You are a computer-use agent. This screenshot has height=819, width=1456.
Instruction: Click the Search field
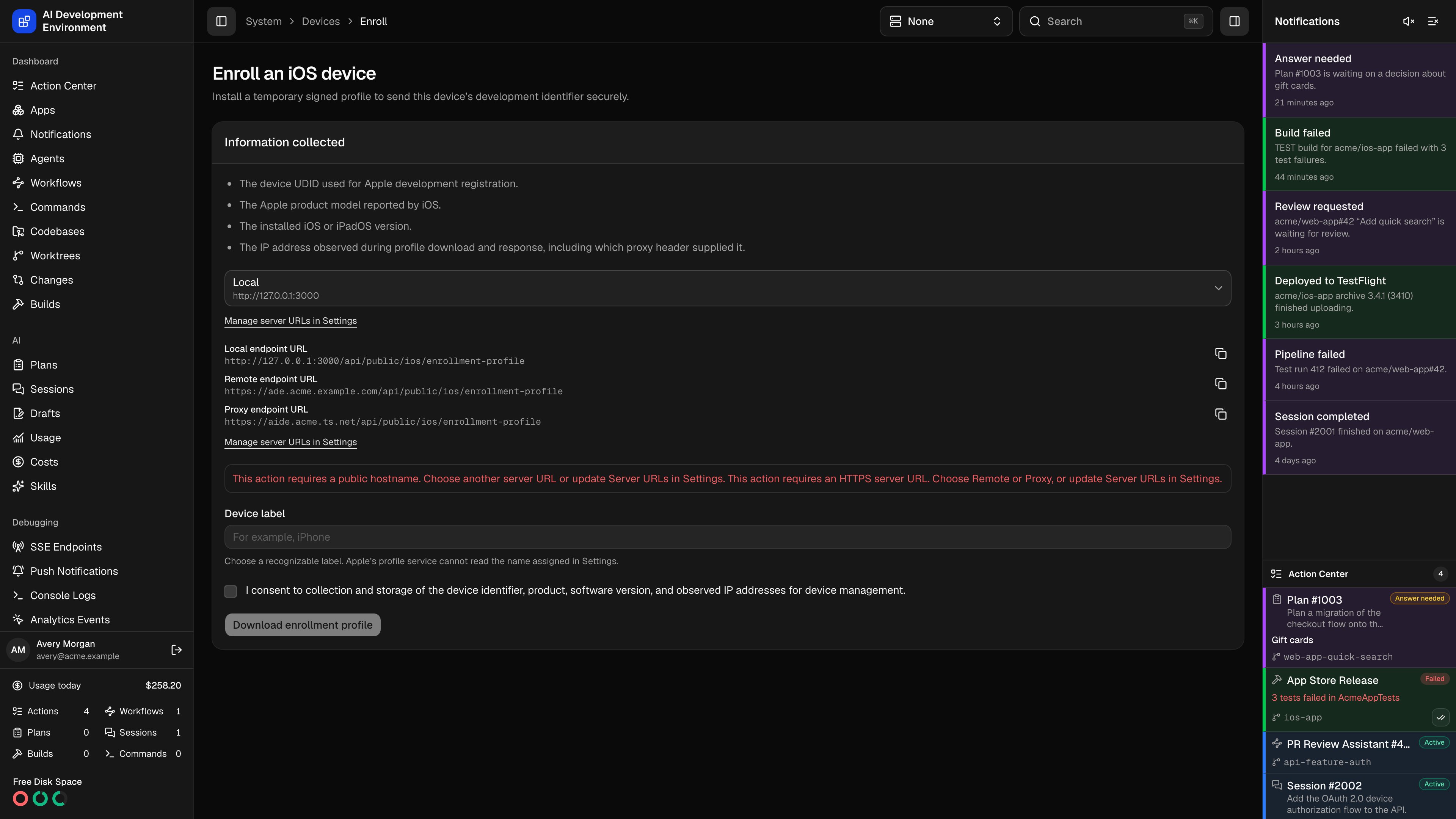pyautogui.click(x=1116, y=22)
